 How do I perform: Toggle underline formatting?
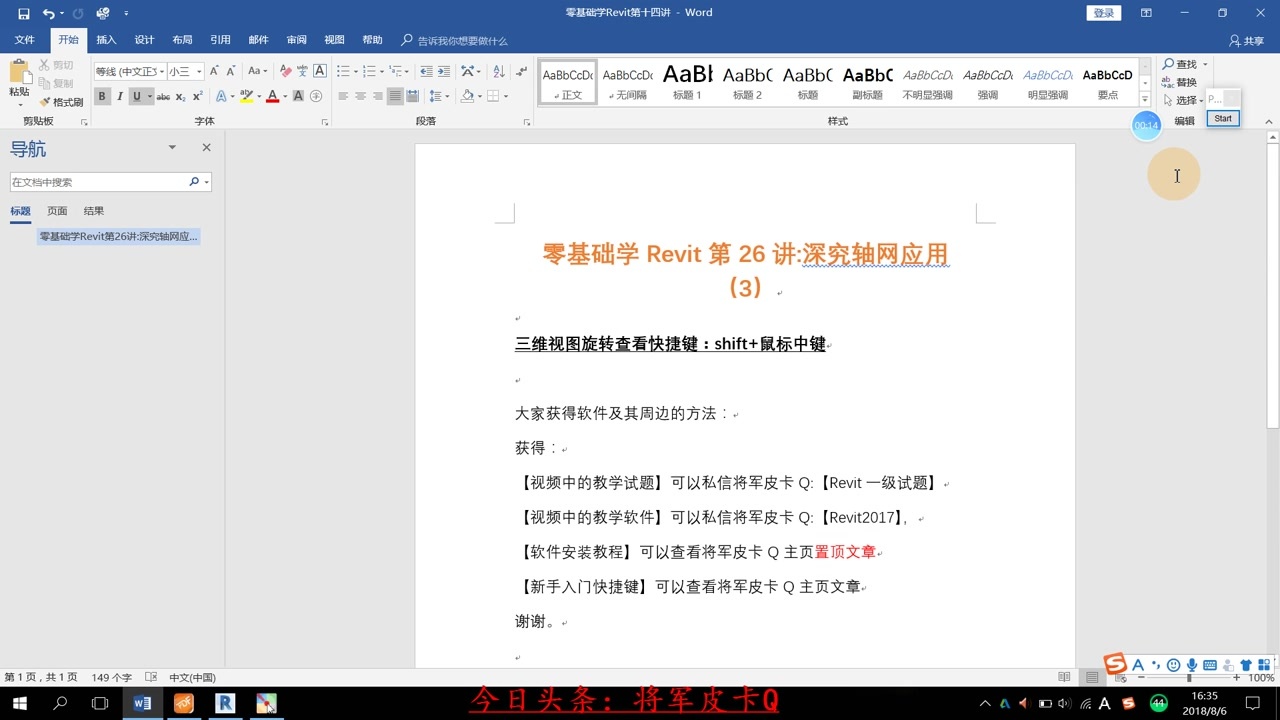137,96
